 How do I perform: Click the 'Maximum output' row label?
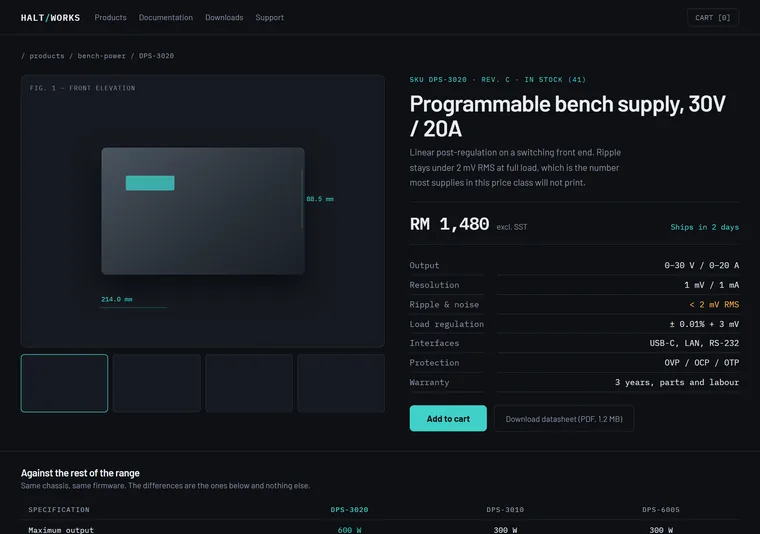(x=61, y=530)
